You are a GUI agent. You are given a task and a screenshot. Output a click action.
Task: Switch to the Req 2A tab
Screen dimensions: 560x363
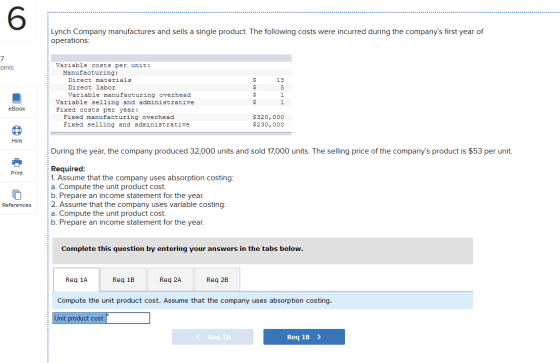point(170,279)
